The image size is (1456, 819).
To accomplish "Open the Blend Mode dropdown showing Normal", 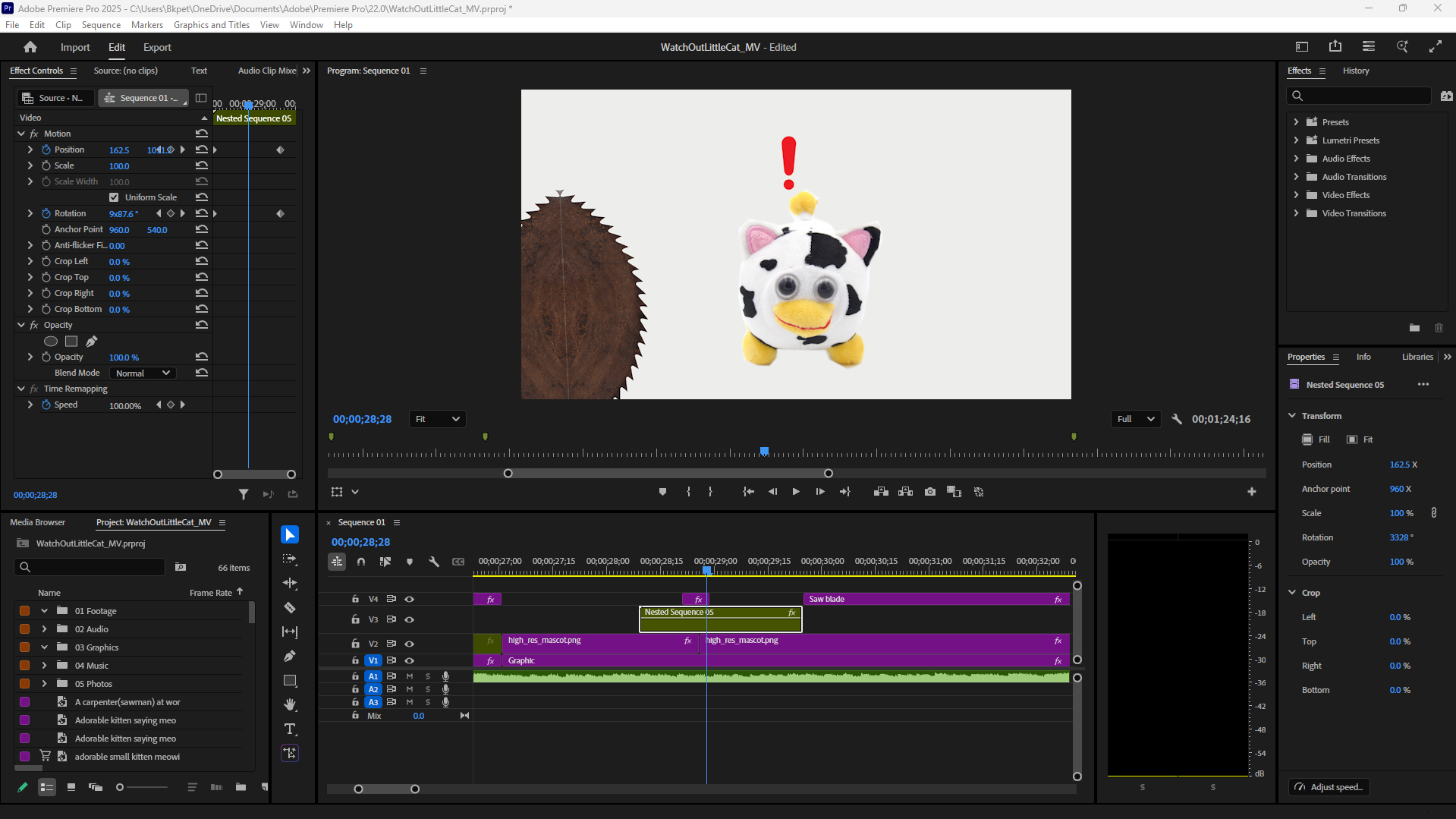I will [142, 373].
